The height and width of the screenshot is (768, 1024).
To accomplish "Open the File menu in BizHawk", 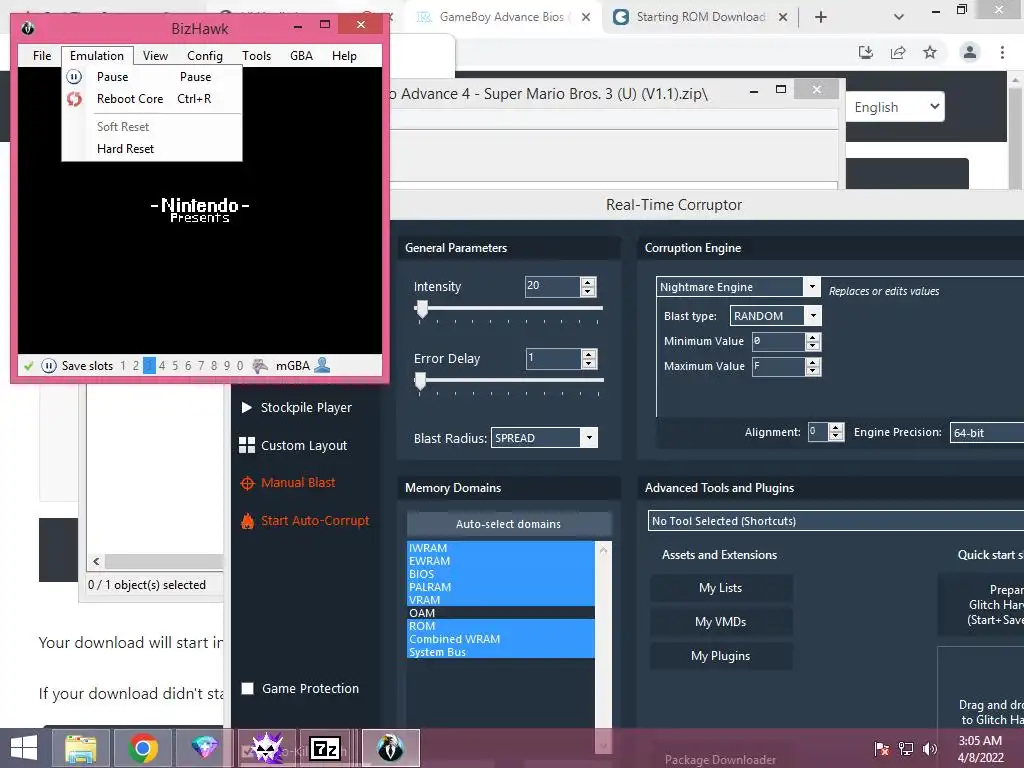I will coord(42,56).
